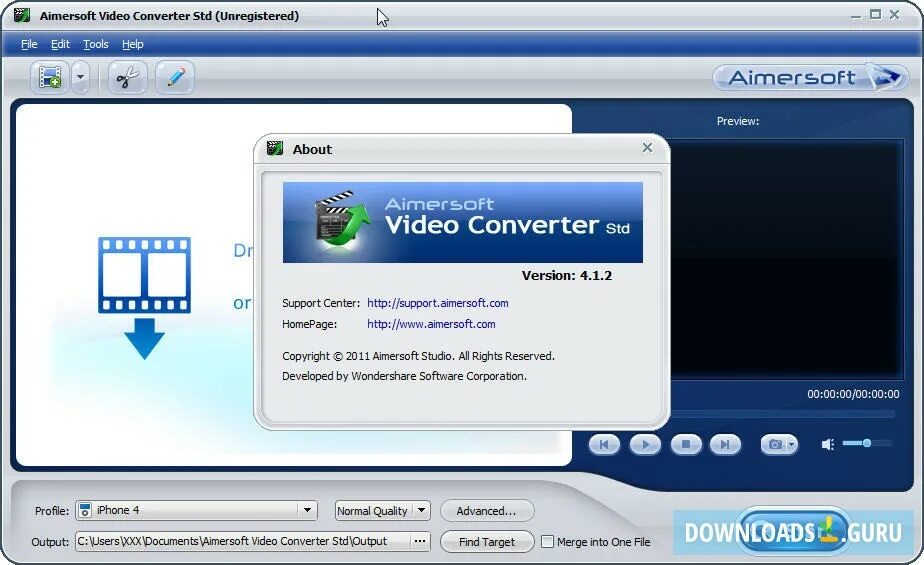Enable Merge into One File checkbox

pos(547,541)
